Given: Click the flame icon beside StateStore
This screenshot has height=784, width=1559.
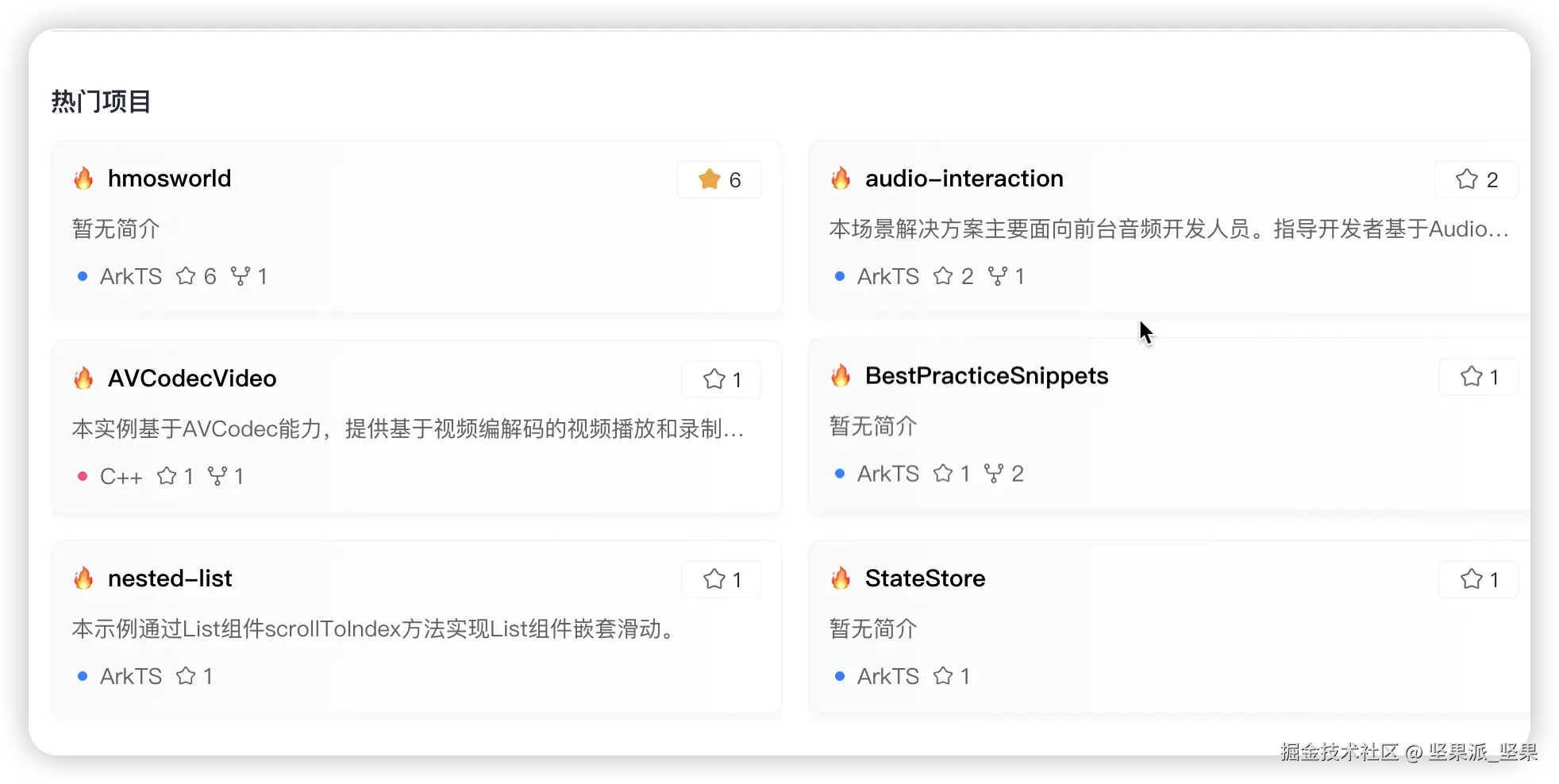Looking at the screenshot, I should (x=841, y=578).
